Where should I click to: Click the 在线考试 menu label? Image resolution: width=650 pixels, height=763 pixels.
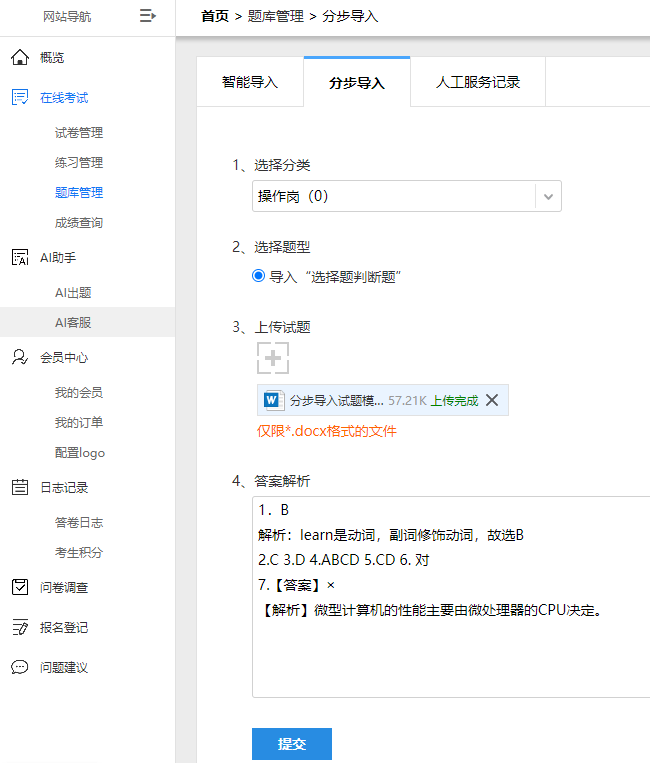pos(64,97)
